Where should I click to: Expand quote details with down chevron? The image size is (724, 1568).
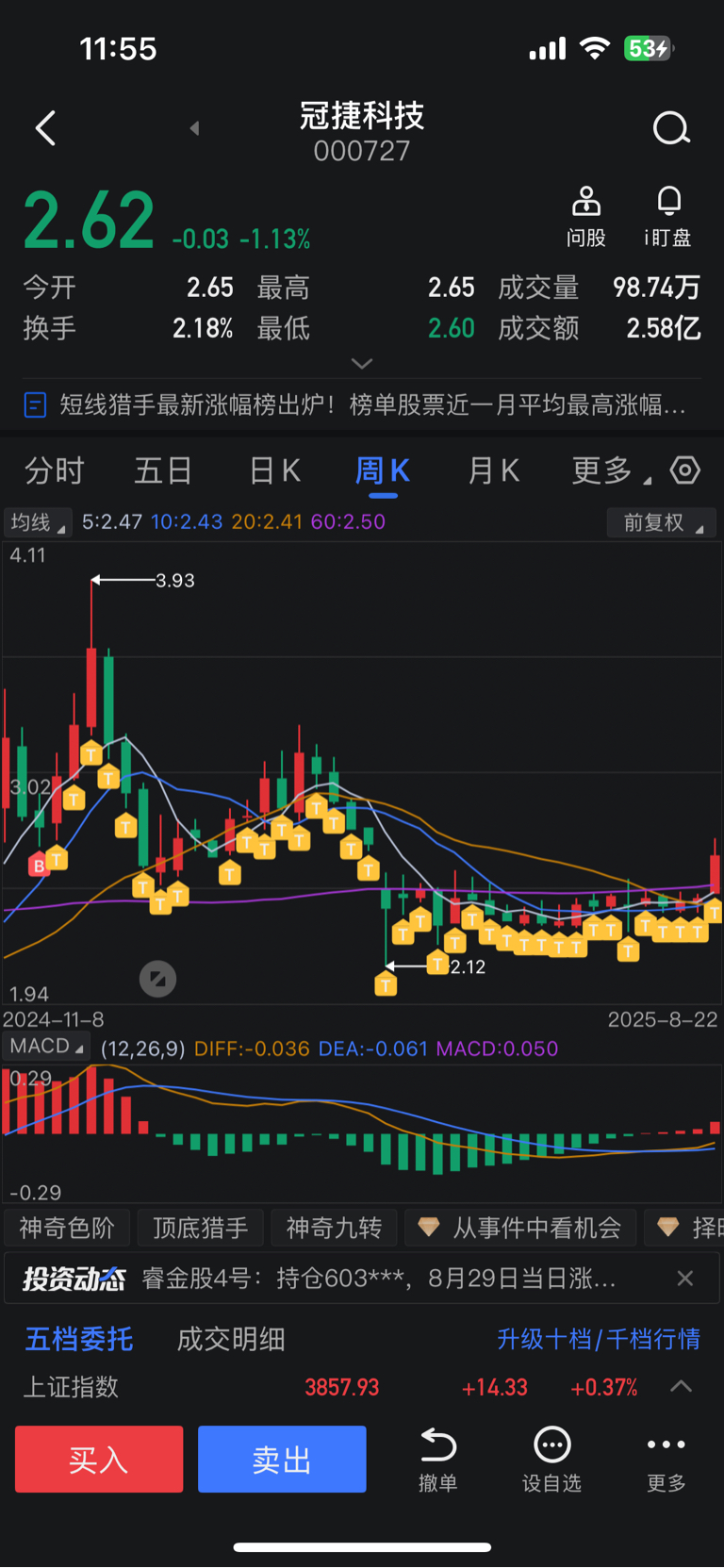click(362, 363)
